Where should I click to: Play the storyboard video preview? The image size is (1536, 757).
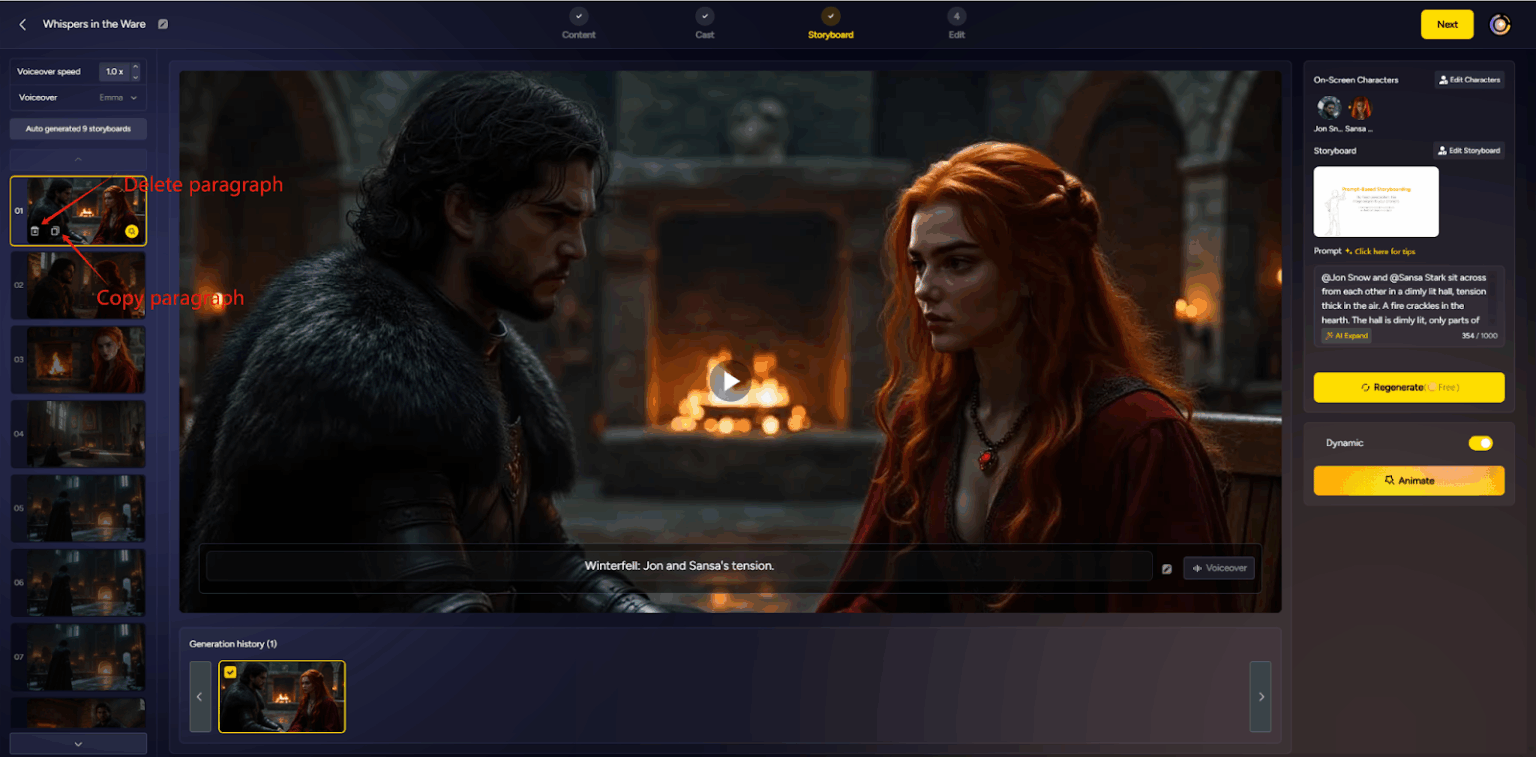[730, 380]
